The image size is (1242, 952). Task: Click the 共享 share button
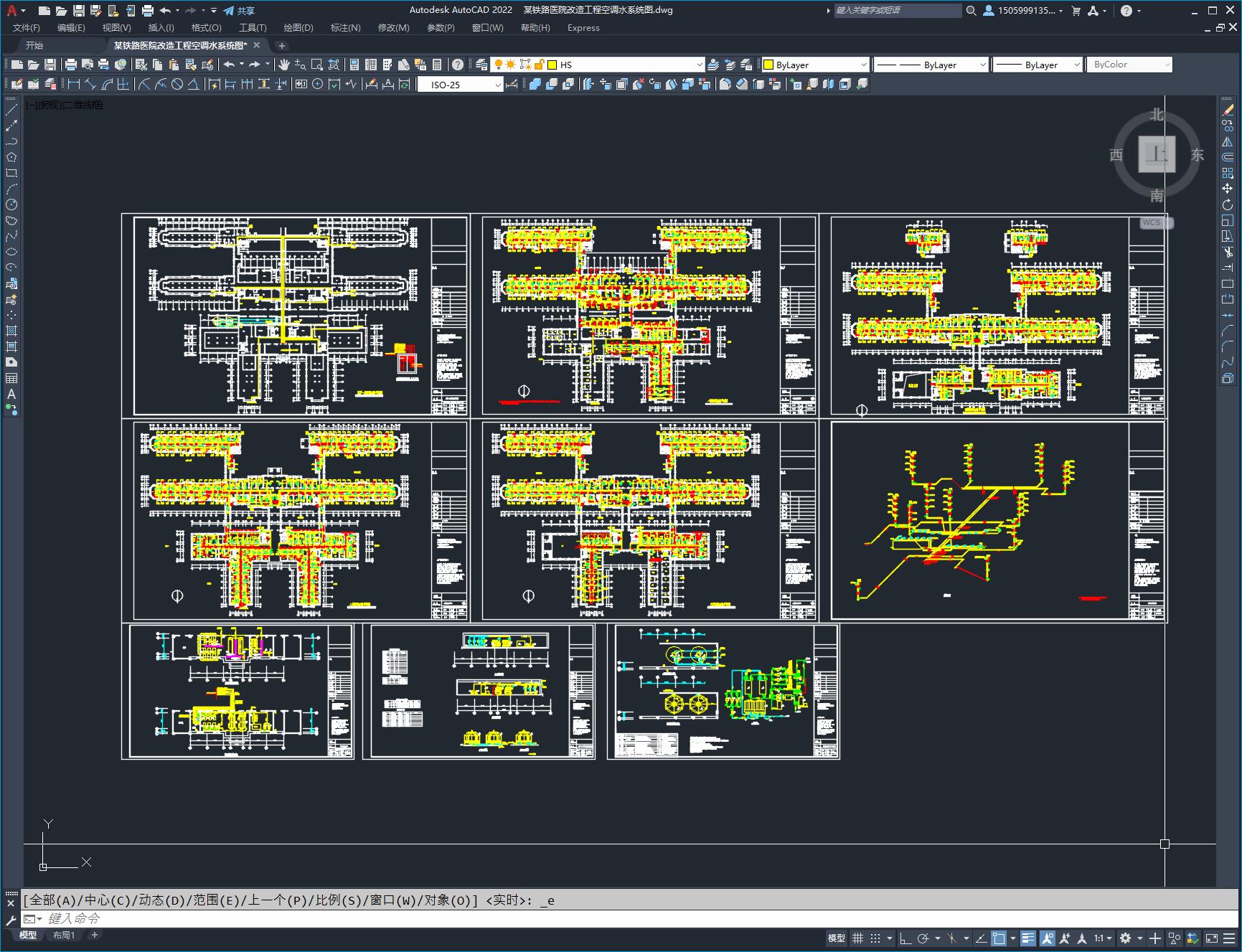click(x=239, y=10)
